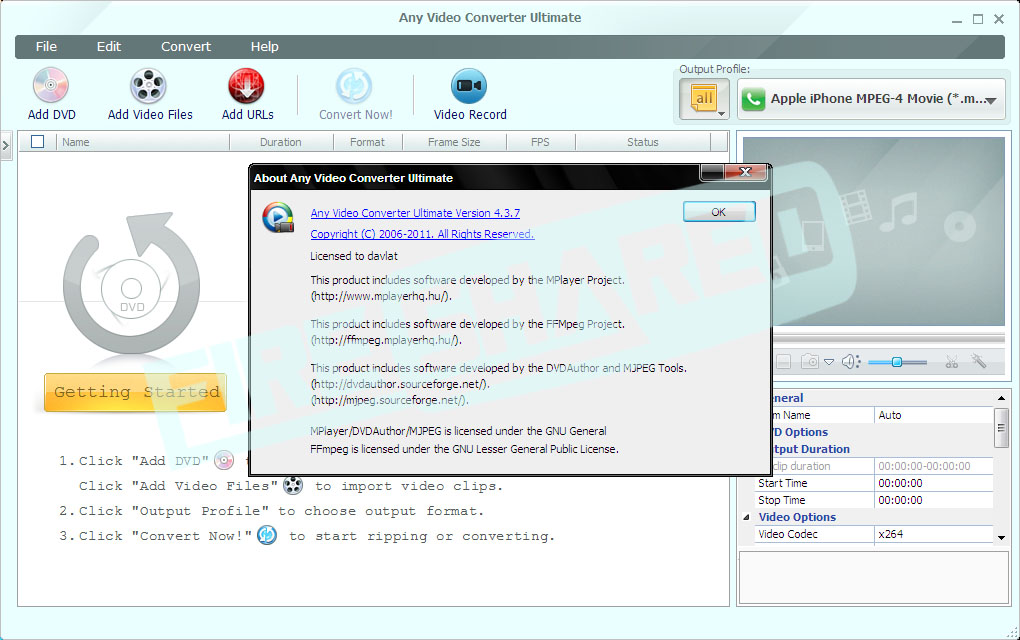Click the 'Stop Time' row label

tap(781, 500)
